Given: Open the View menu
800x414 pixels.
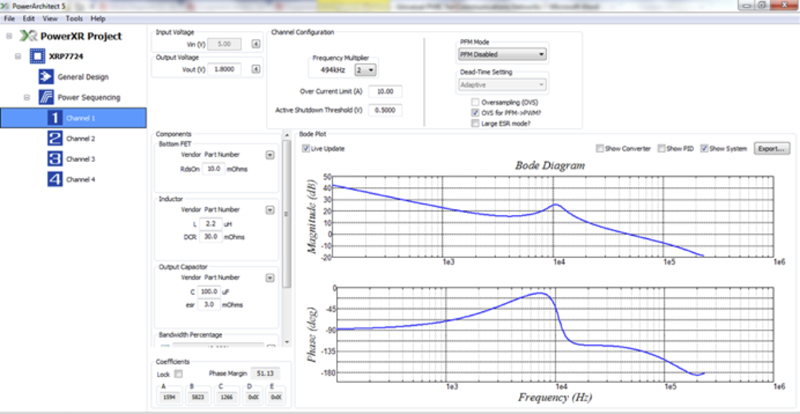Looking at the screenshot, I should tap(50, 18).
